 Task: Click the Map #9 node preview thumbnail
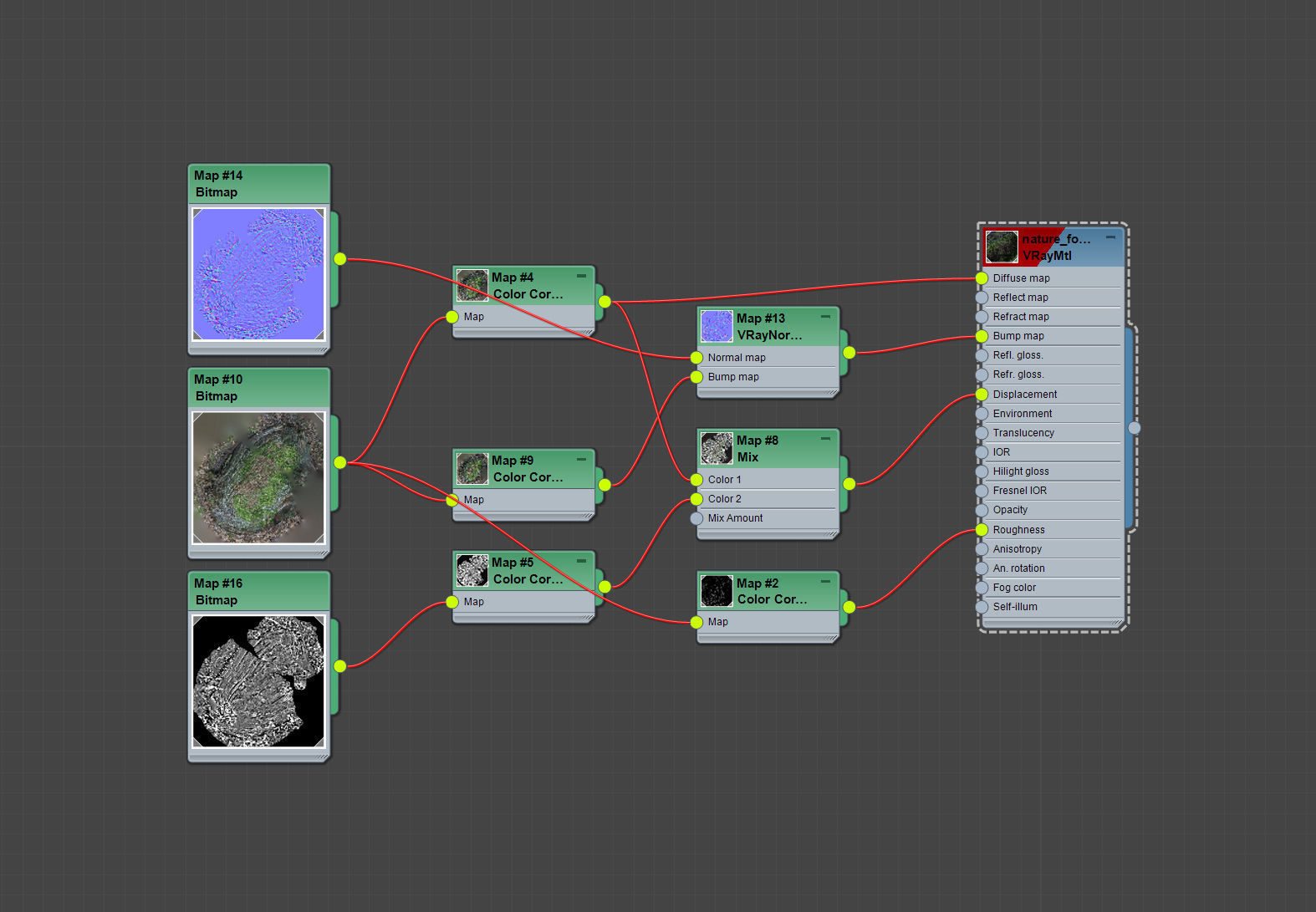[x=472, y=468]
